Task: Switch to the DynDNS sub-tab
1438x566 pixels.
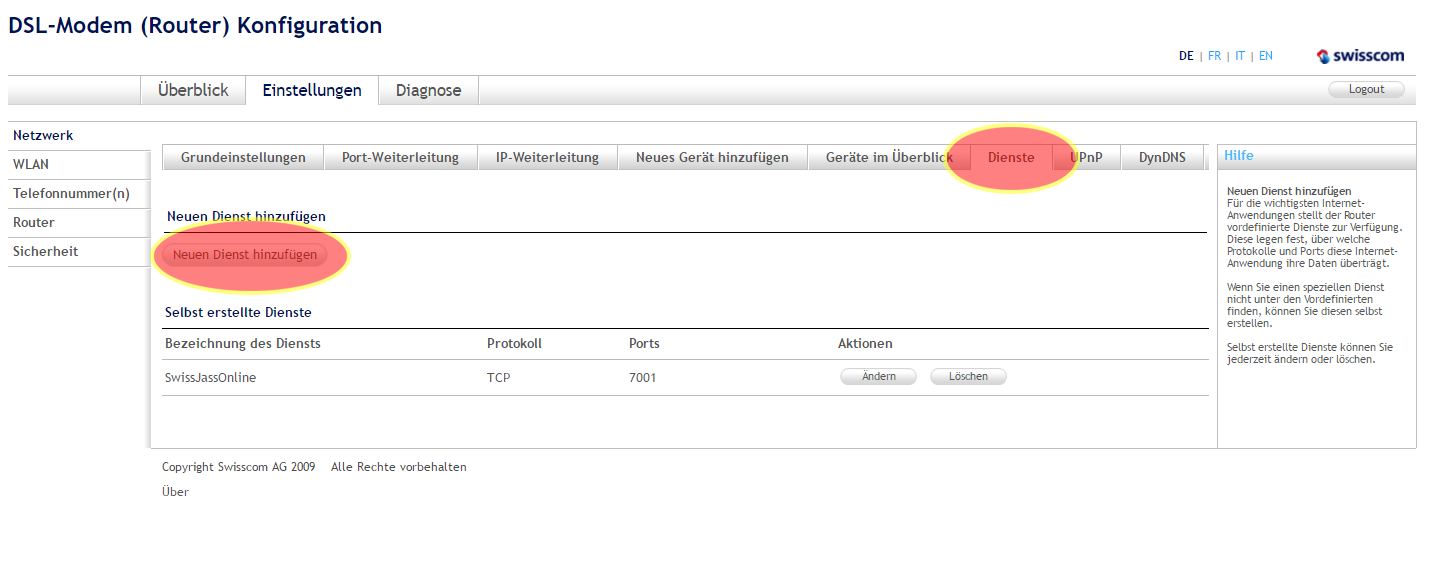Action: click(1162, 157)
